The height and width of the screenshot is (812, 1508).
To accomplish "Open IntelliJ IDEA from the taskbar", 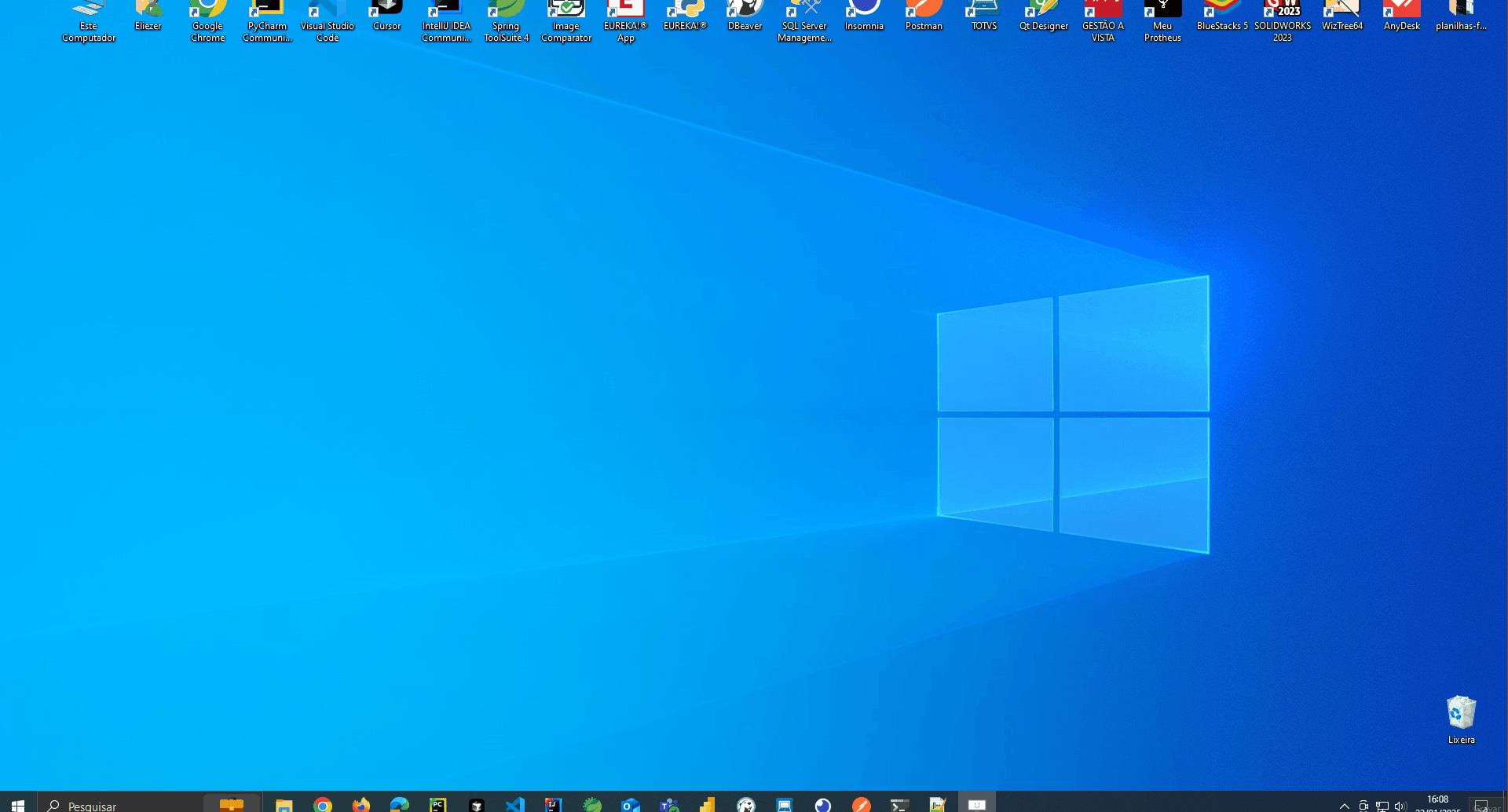I will [x=553, y=804].
